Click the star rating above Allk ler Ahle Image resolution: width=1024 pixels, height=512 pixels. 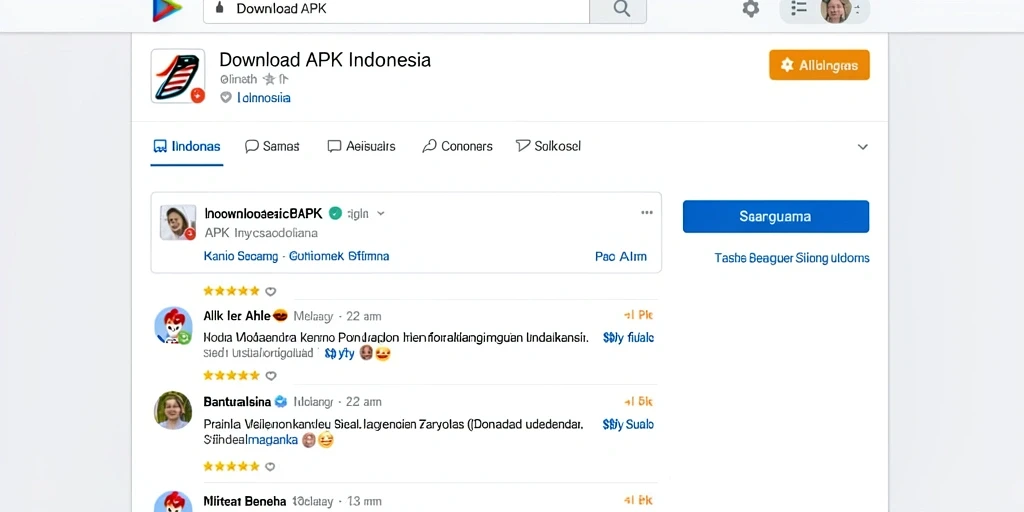(x=231, y=291)
